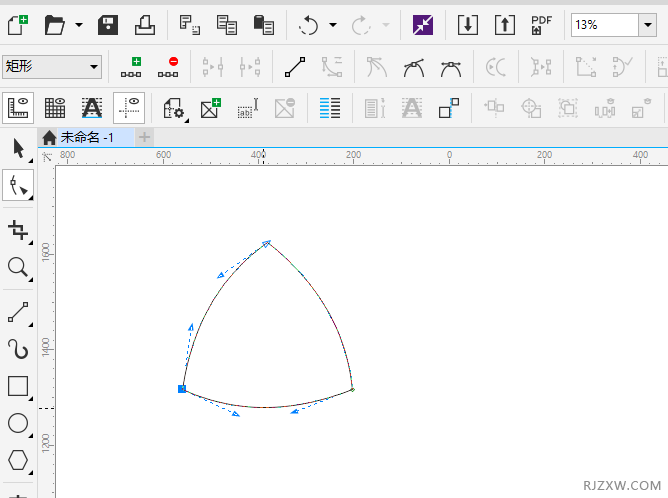
Task: Toggle the show guidelines button
Action: pyautogui.click(x=128, y=107)
